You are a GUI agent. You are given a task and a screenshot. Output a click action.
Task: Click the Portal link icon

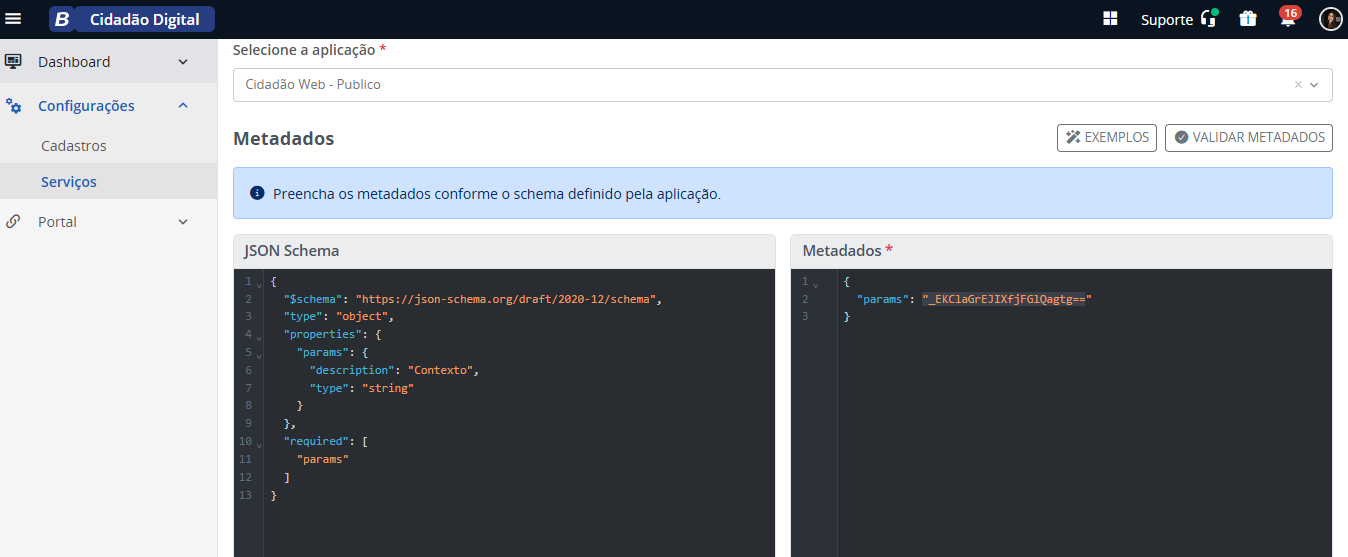point(14,222)
